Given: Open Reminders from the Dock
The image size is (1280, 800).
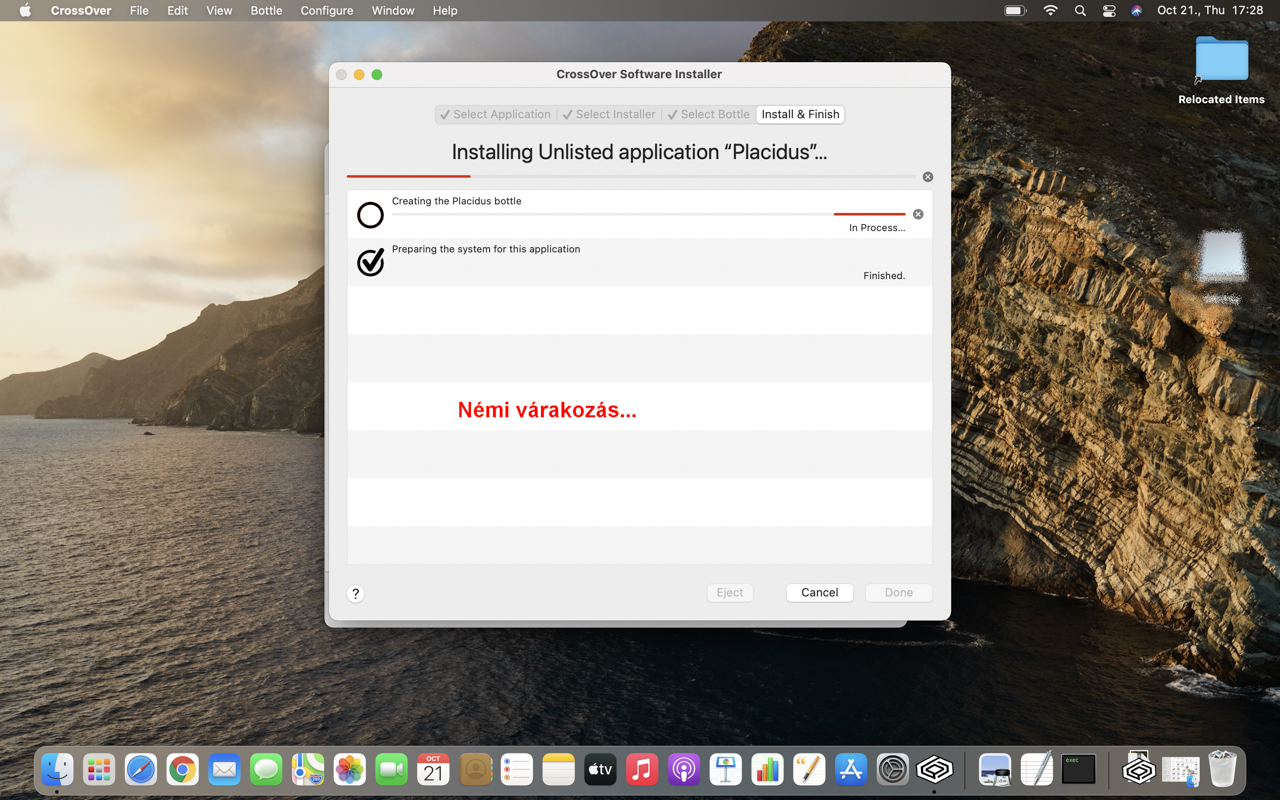Looking at the screenshot, I should click(517, 769).
